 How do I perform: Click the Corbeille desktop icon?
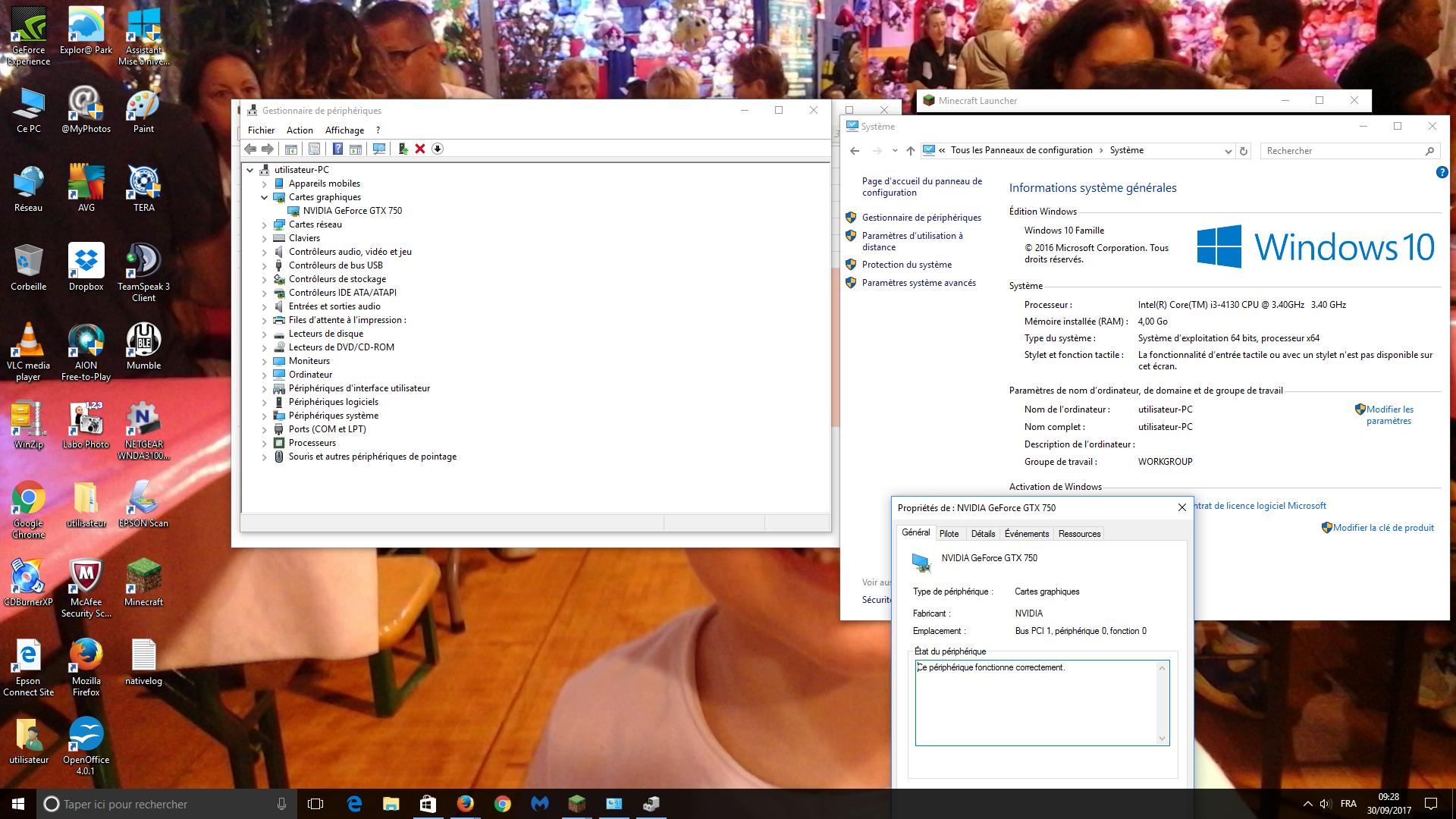pos(28,267)
